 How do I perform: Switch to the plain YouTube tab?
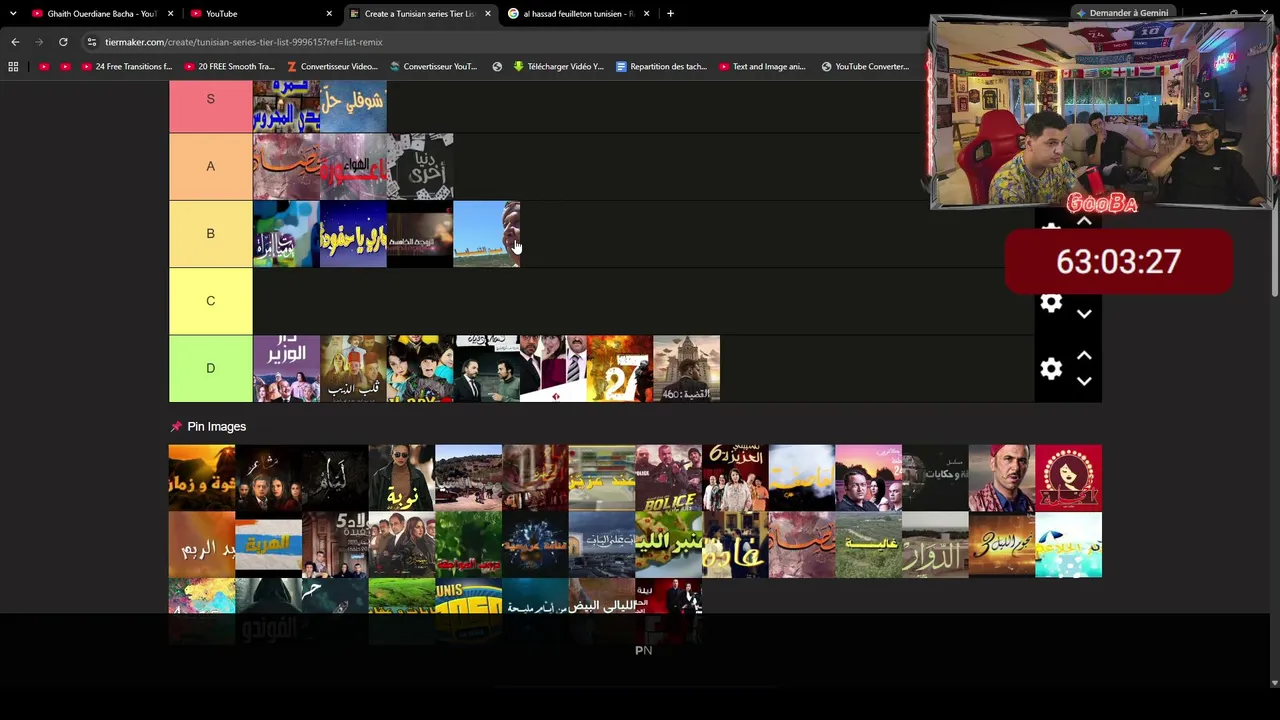coord(261,14)
